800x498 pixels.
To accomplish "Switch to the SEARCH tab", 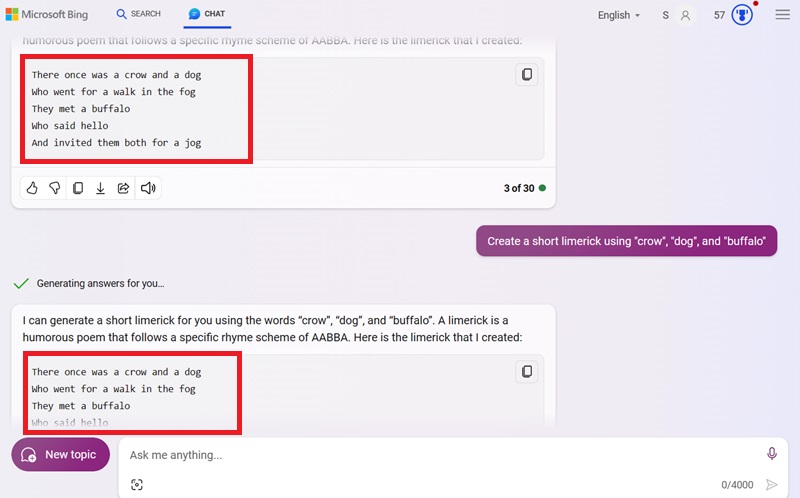I will tap(139, 14).
